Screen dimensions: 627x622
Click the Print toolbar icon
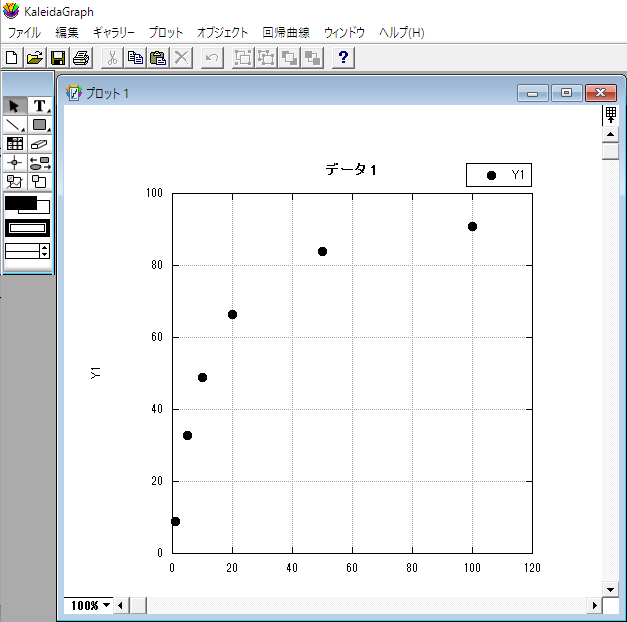pyautogui.click(x=81, y=58)
